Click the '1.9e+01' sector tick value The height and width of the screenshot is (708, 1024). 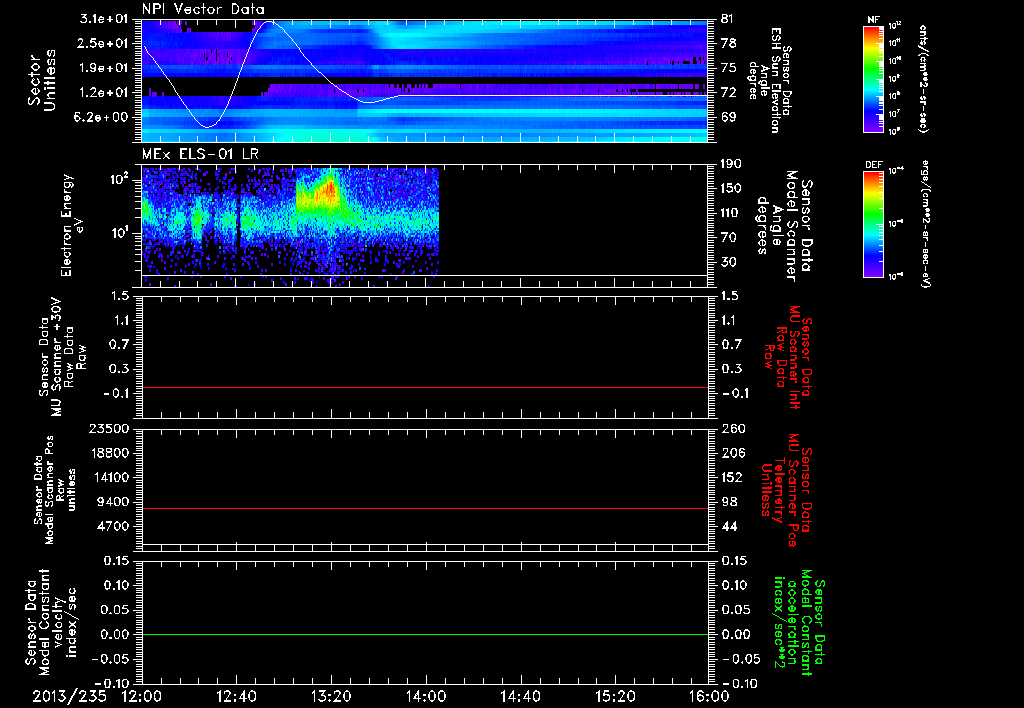pos(103,68)
